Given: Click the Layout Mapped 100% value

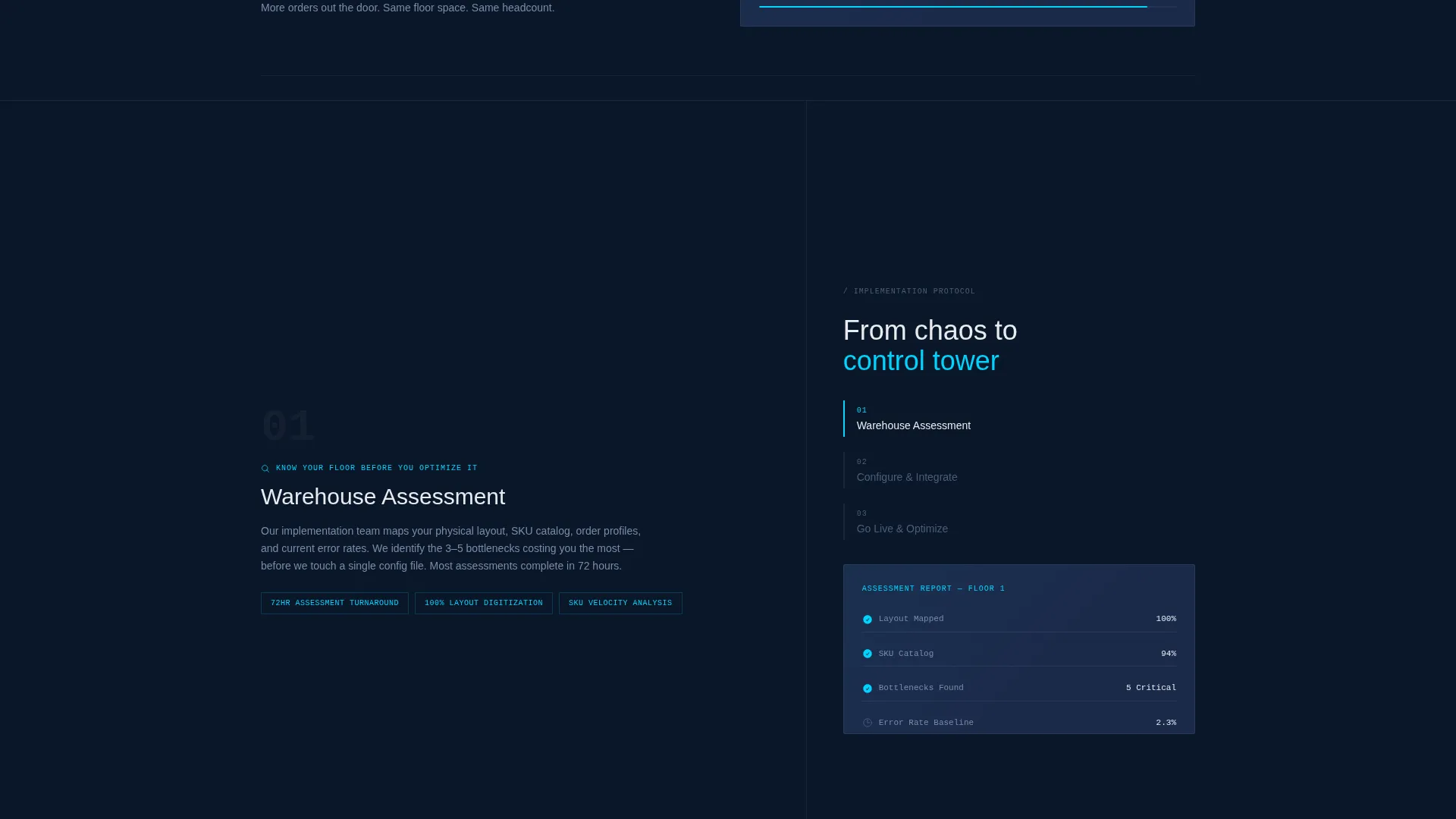Looking at the screenshot, I should tap(1166, 619).
